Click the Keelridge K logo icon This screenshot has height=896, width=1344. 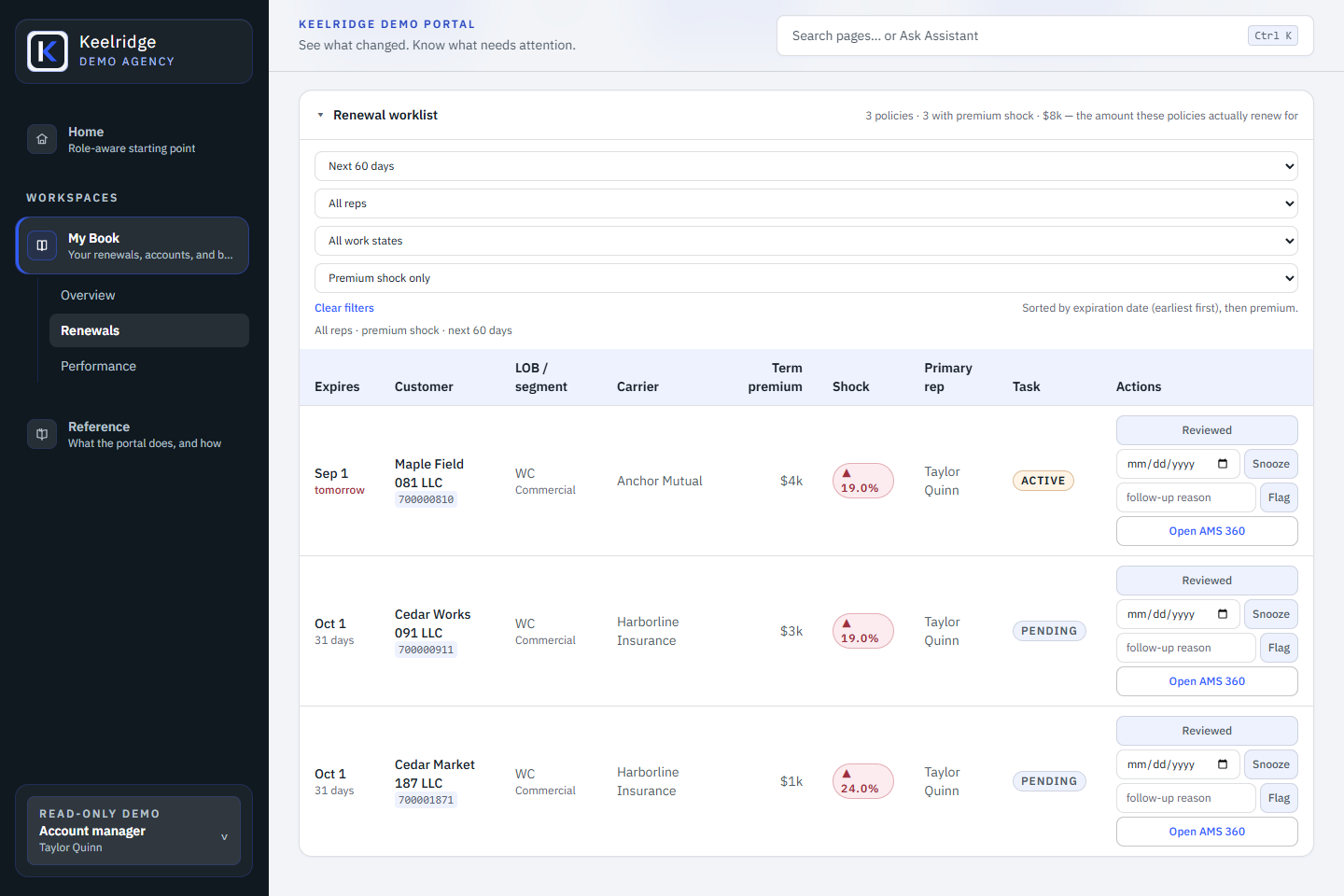click(48, 51)
